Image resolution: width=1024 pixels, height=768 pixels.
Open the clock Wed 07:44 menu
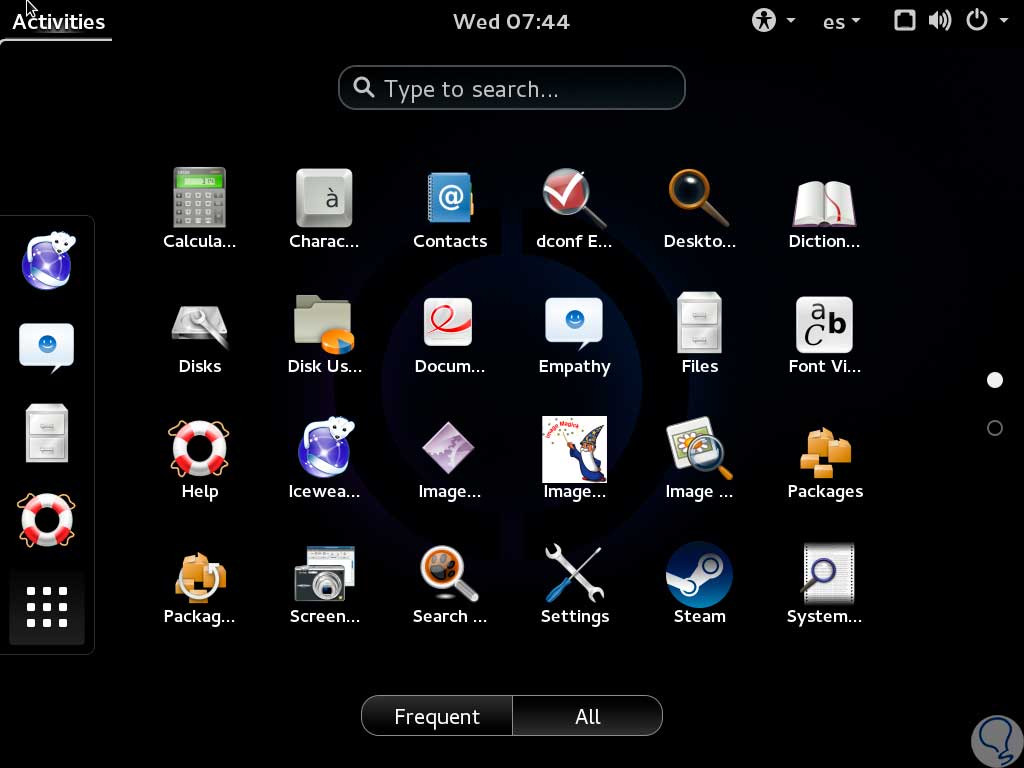(x=511, y=22)
